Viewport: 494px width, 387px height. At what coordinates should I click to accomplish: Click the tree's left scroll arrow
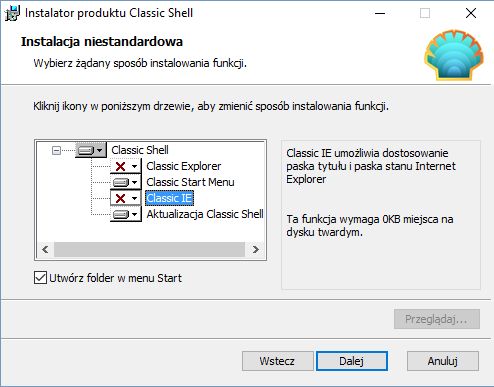click(x=45, y=249)
